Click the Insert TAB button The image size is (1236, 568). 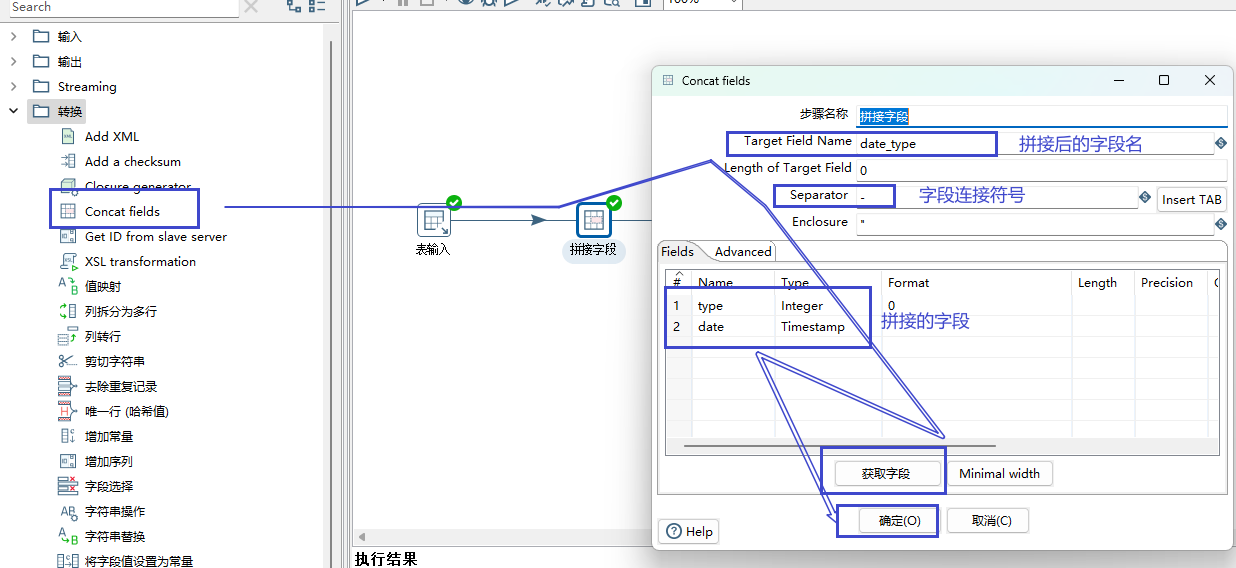pos(1191,200)
